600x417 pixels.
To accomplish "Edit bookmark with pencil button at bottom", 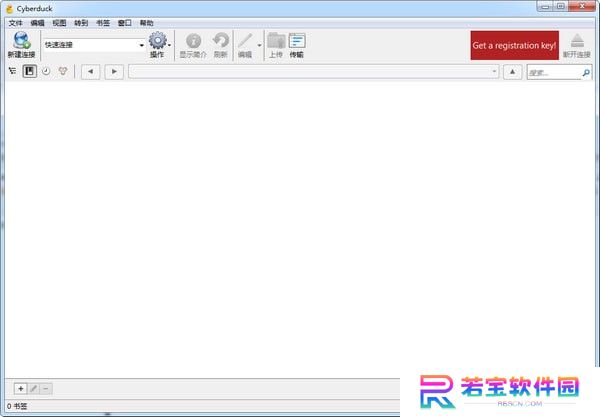I will pos(33,389).
